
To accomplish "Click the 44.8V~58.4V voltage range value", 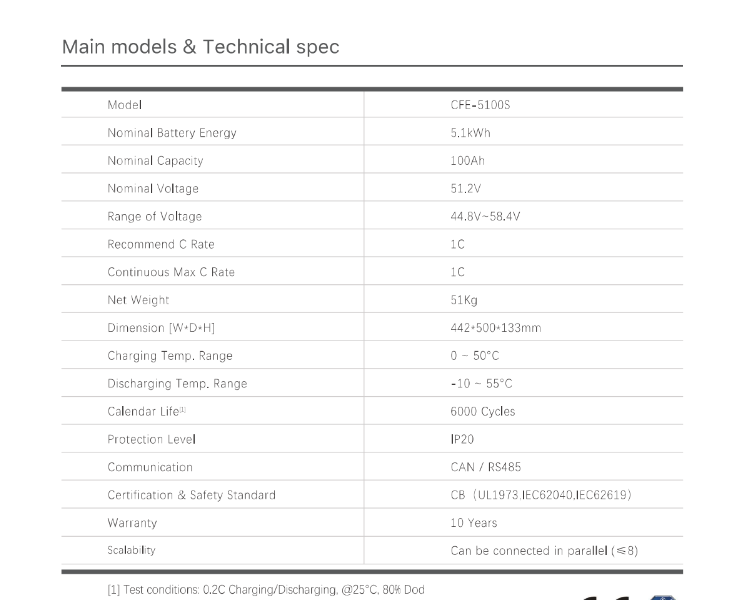I will pyautogui.click(x=485, y=217).
